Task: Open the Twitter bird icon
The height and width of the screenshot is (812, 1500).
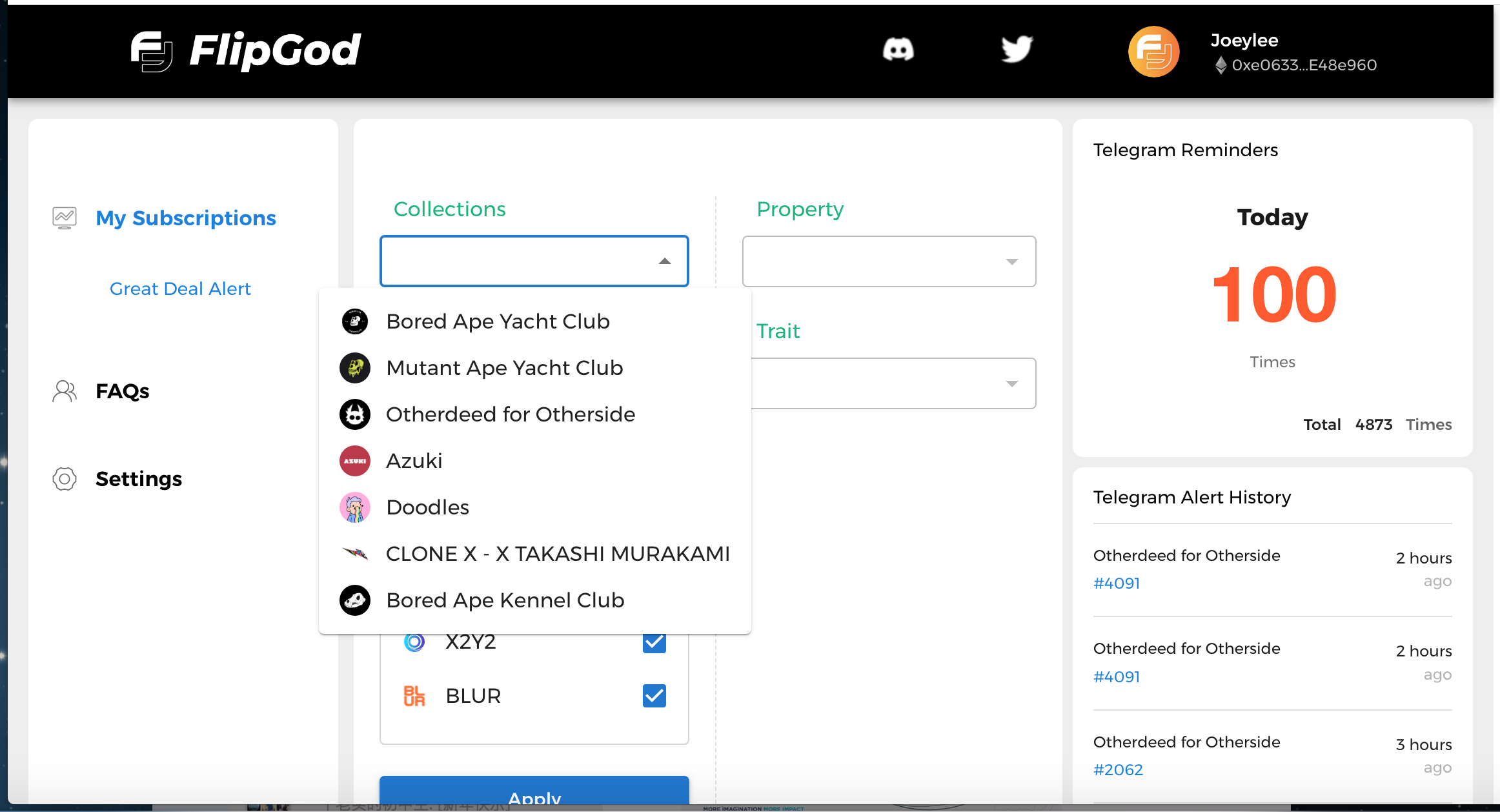Action: [x=1017, y=49]
